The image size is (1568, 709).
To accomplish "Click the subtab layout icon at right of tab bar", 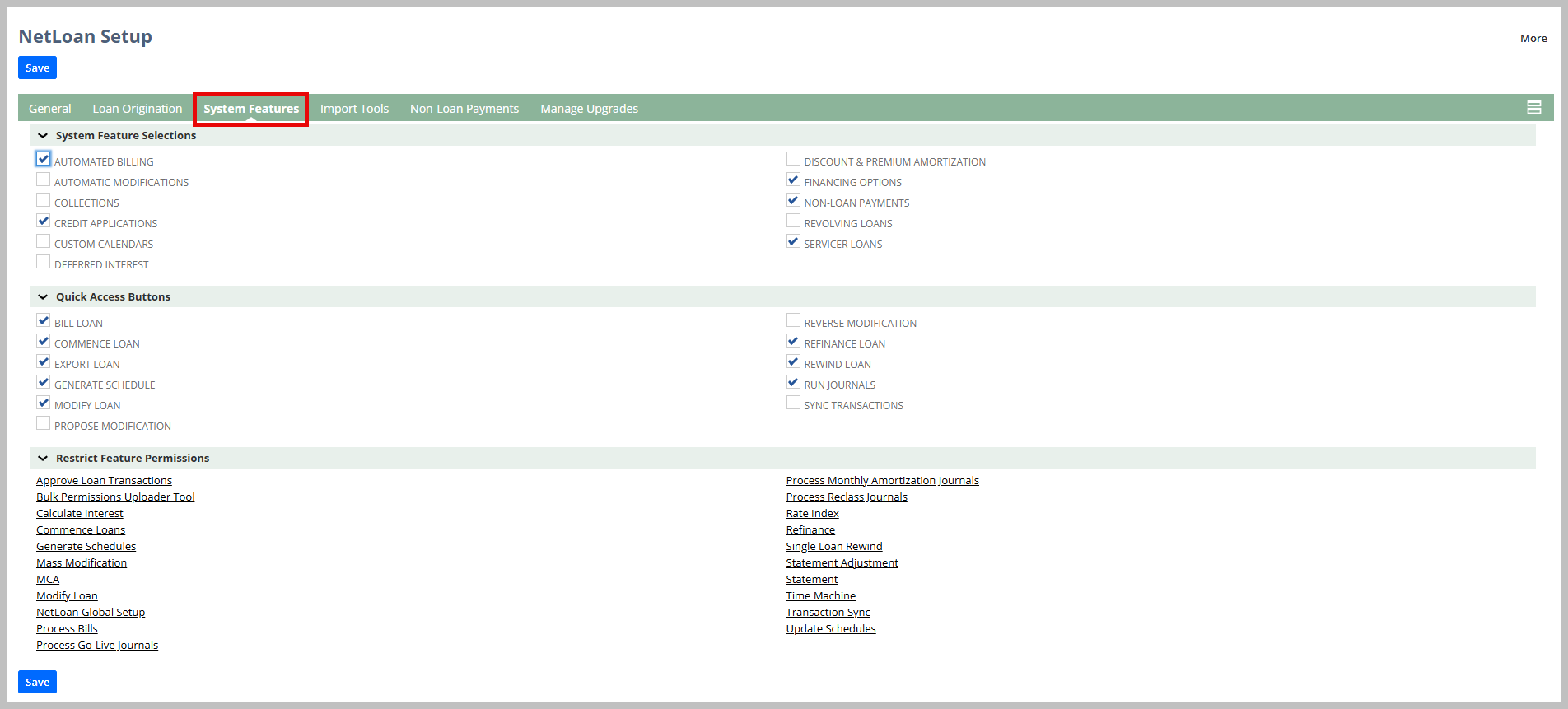I will coord(1533,107).
